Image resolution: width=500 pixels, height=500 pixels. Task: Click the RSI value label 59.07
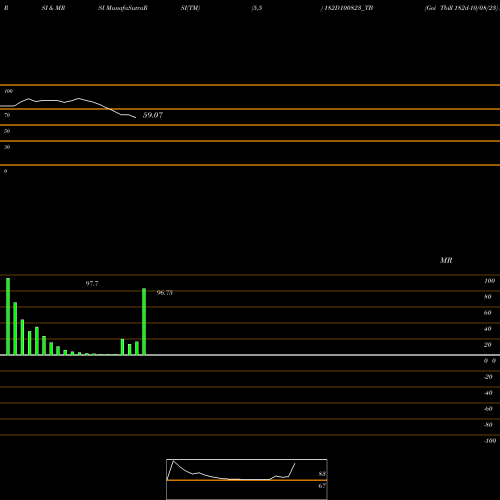tap(153, 115)
